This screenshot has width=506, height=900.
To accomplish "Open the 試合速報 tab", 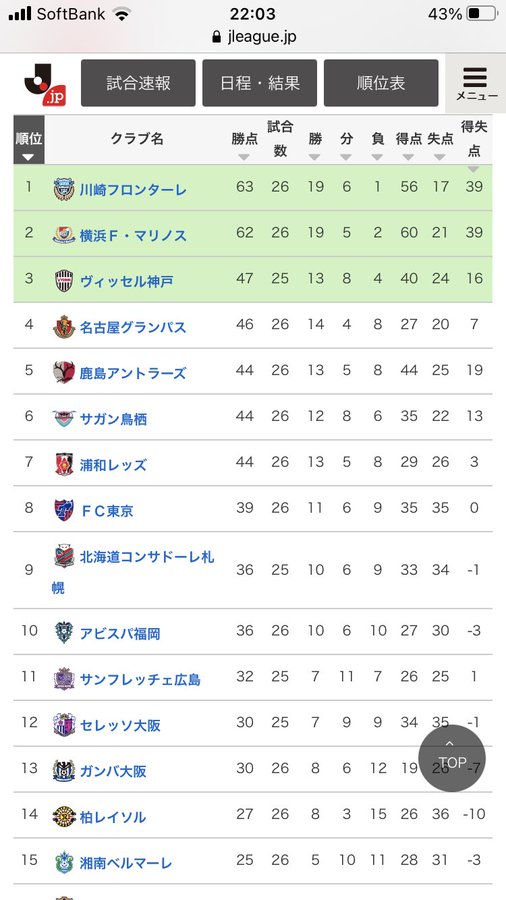I will pos(138,83).
